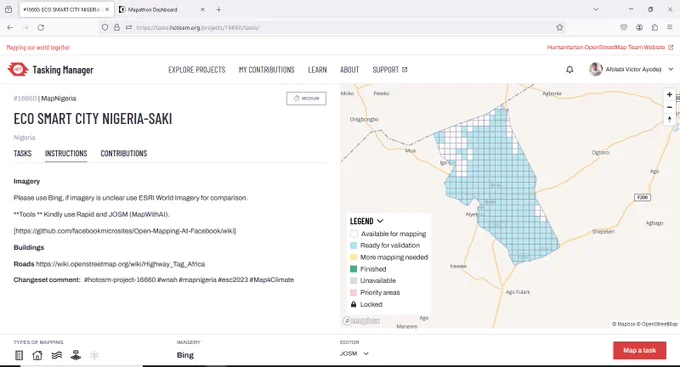The image size is (680, 367).
Task: Click the Medium difficulty badge
Action: [x=306, y=98]
